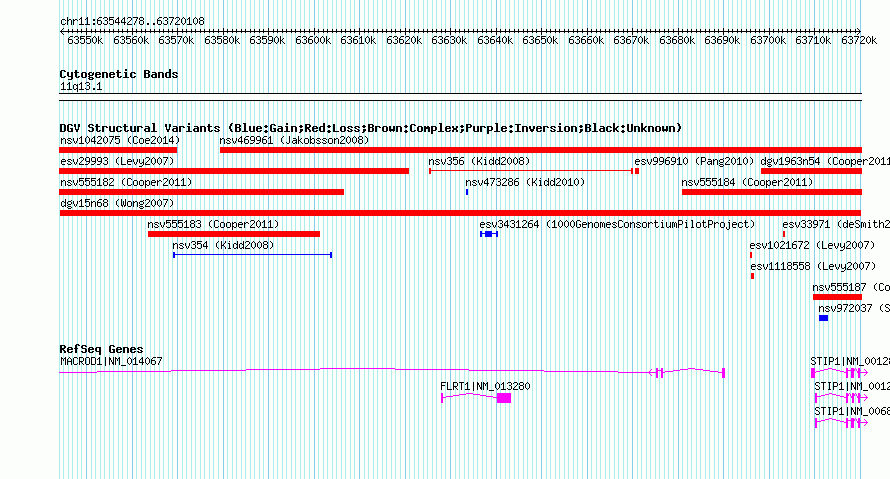This screenshot has width=890, height=479.
Task: Select the 63700k ruler label
Action: click(768, 41)
